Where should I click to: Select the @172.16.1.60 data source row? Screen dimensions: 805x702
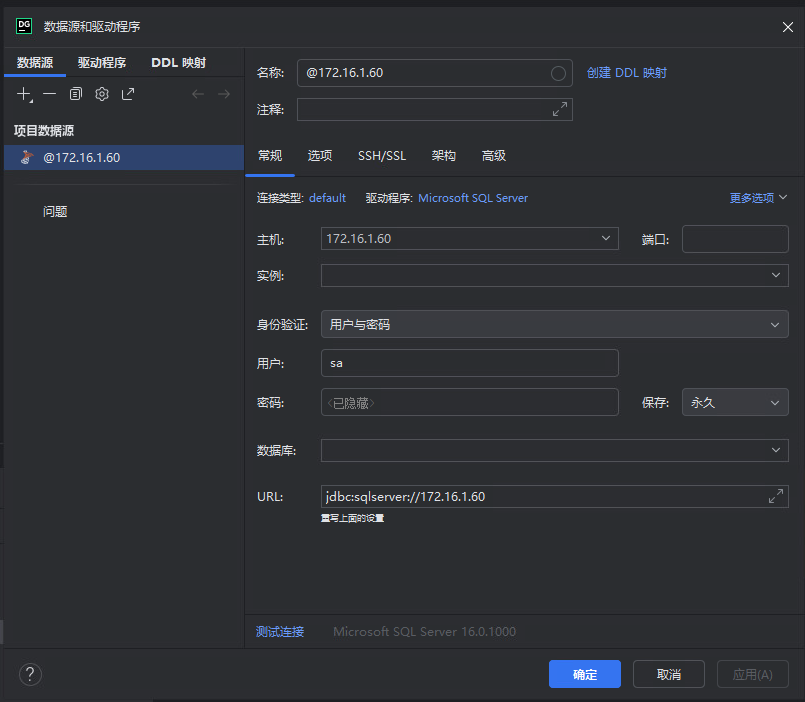[124, 158]
